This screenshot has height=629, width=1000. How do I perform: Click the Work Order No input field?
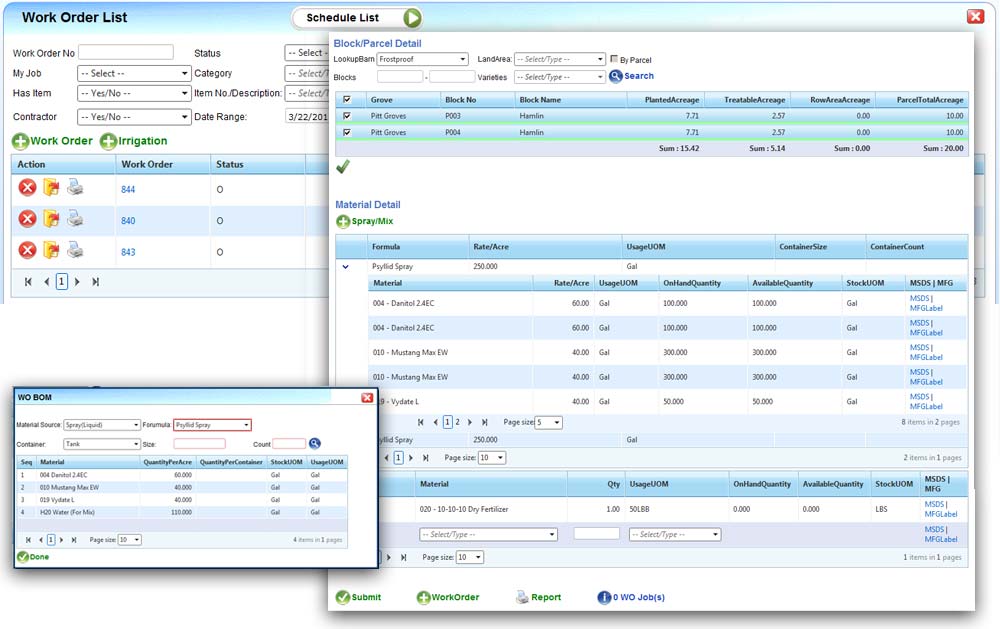click(x=126, y=52)
